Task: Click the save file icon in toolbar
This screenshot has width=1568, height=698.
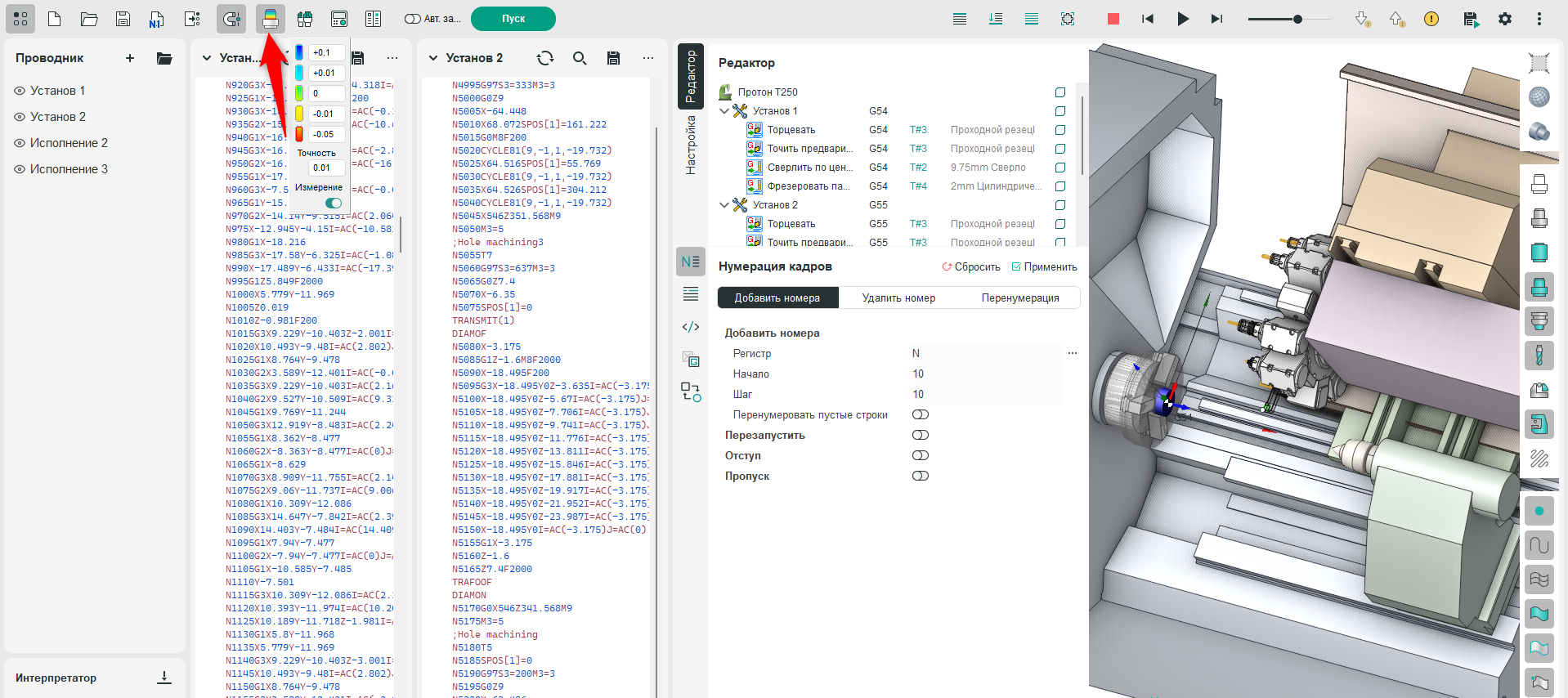Action: tap(123, 19)
